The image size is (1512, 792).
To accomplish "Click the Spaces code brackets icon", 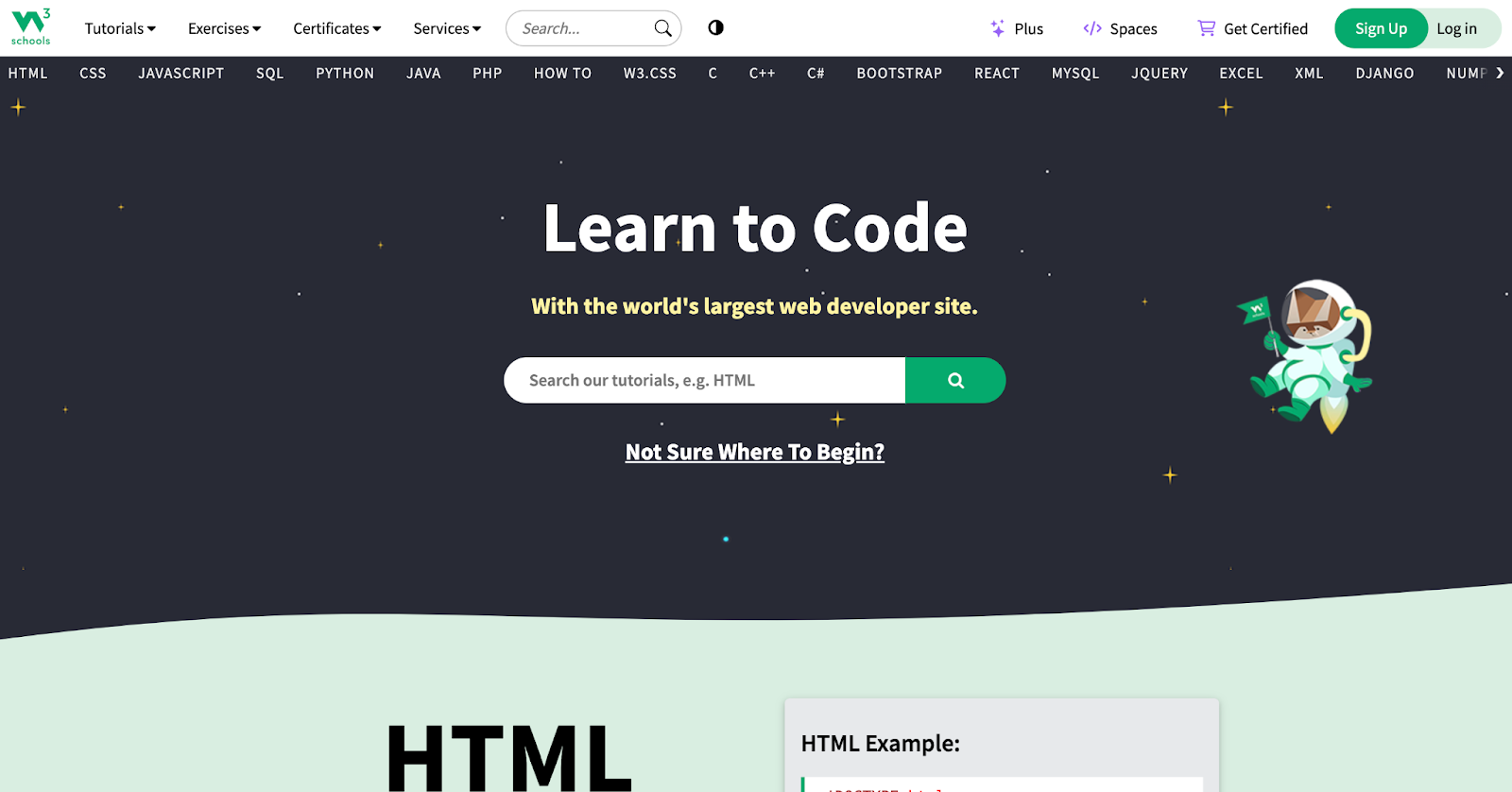I will tap(1092, 28).
